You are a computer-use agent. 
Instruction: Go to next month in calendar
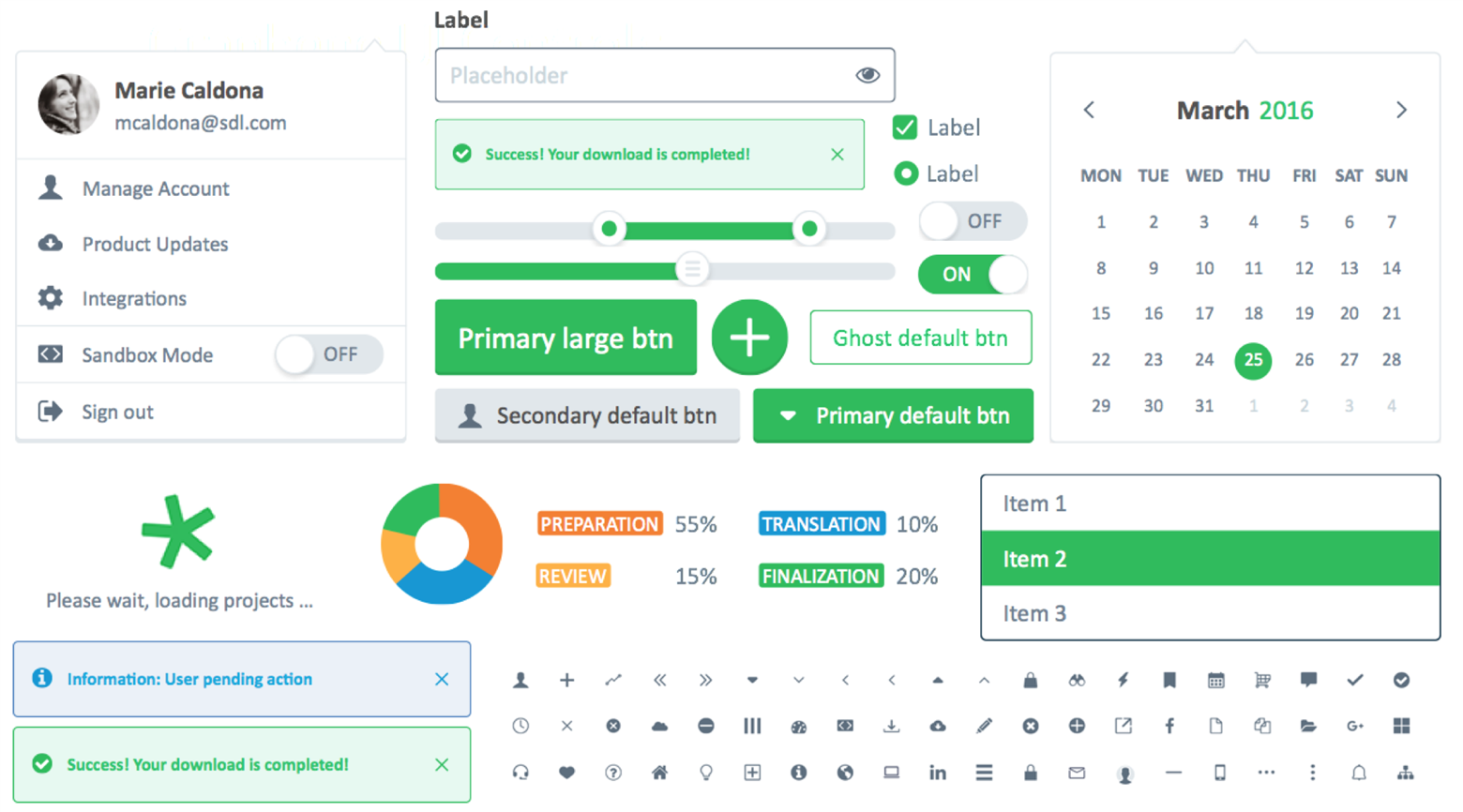click(x=1401, y=110)
